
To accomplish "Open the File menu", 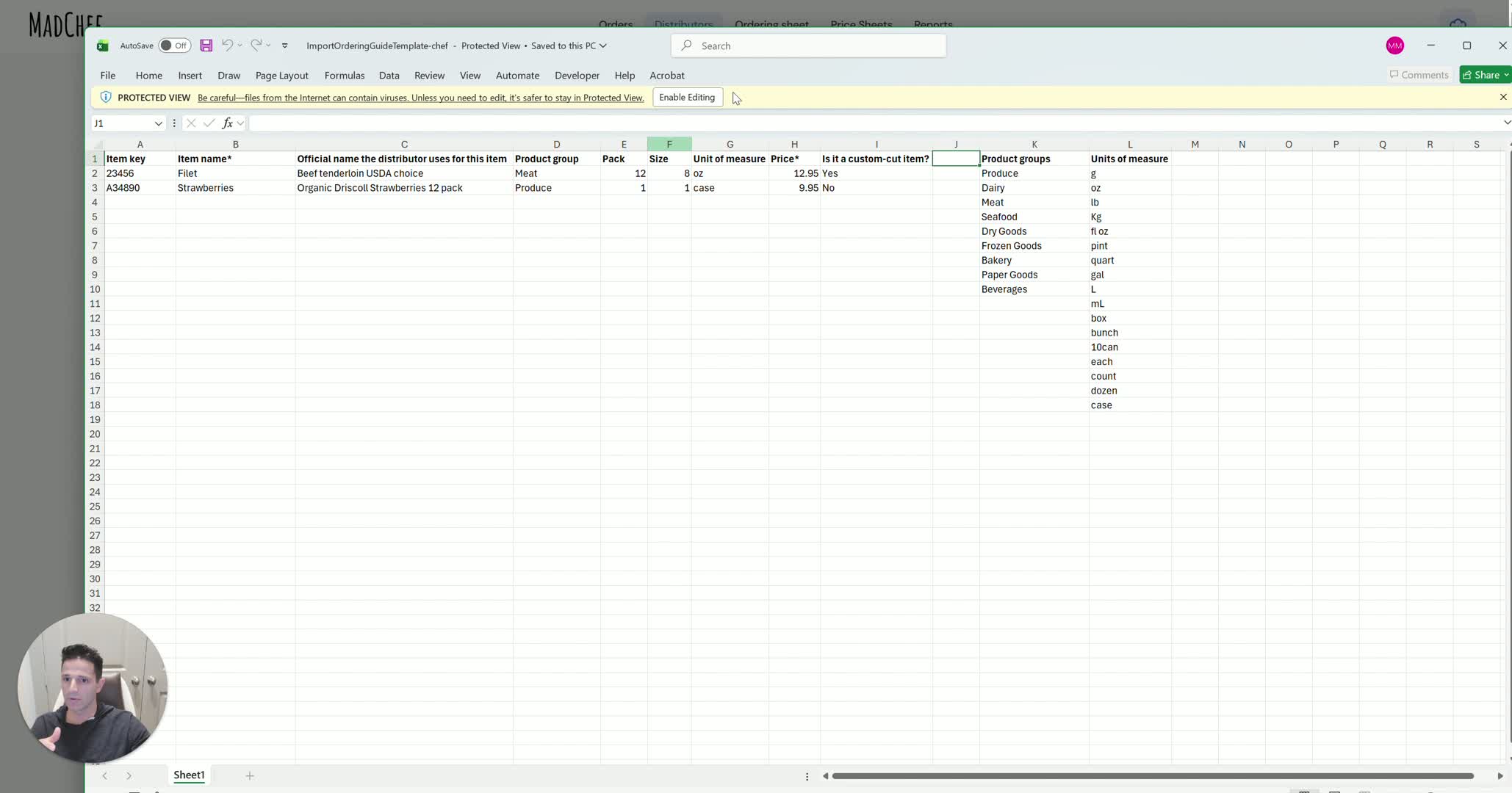I will 108,76.
